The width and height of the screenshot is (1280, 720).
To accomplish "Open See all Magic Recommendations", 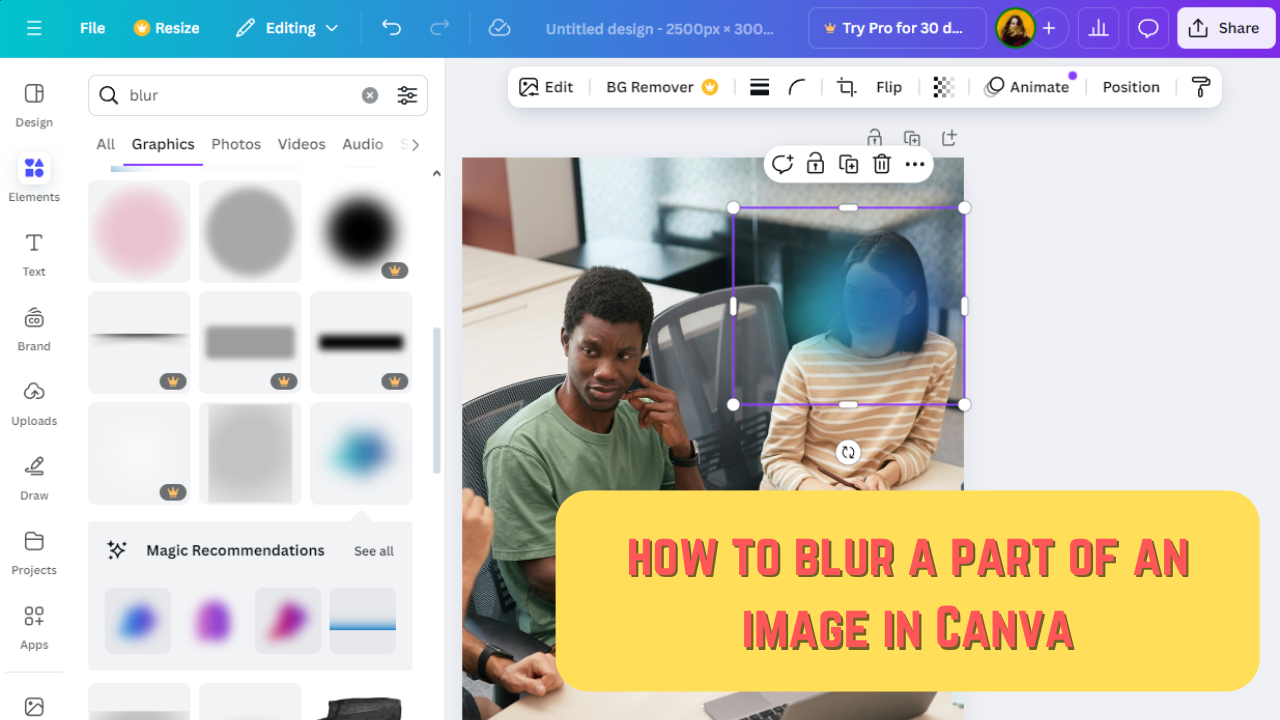I will point(373,551).
